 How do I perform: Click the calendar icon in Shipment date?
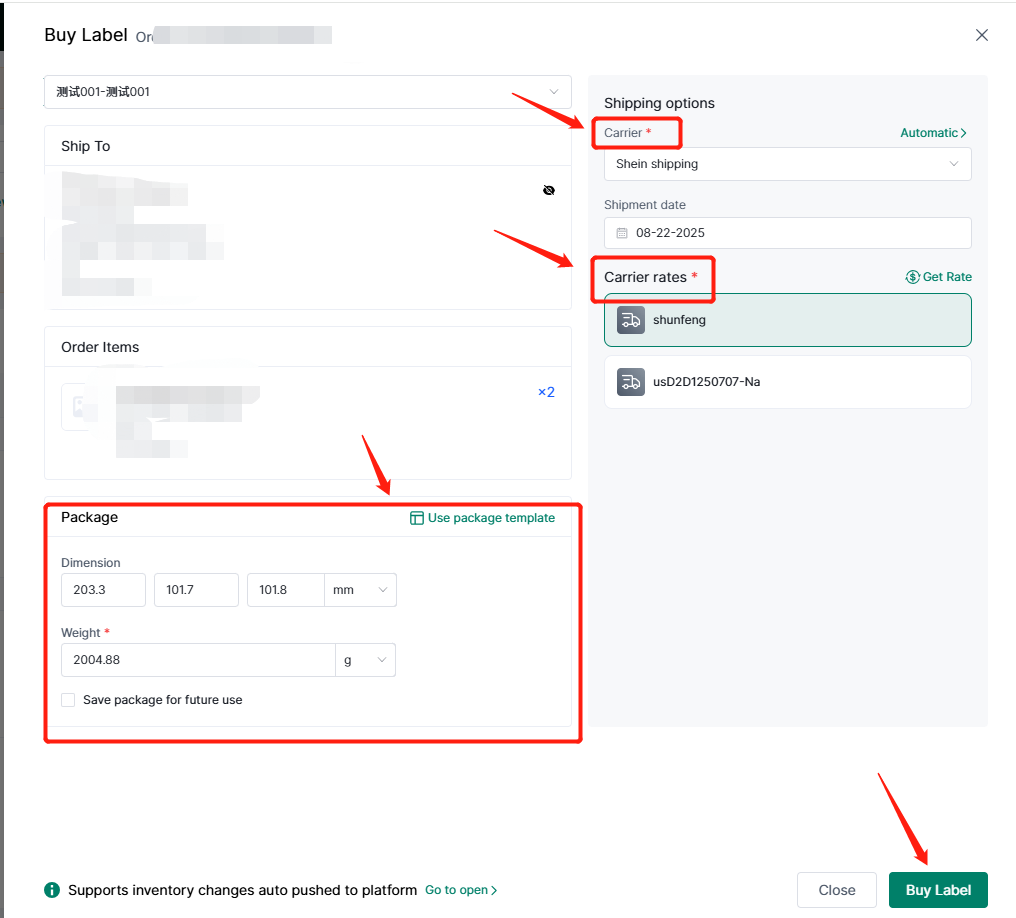pyautogui.click(x=622, y=233)
